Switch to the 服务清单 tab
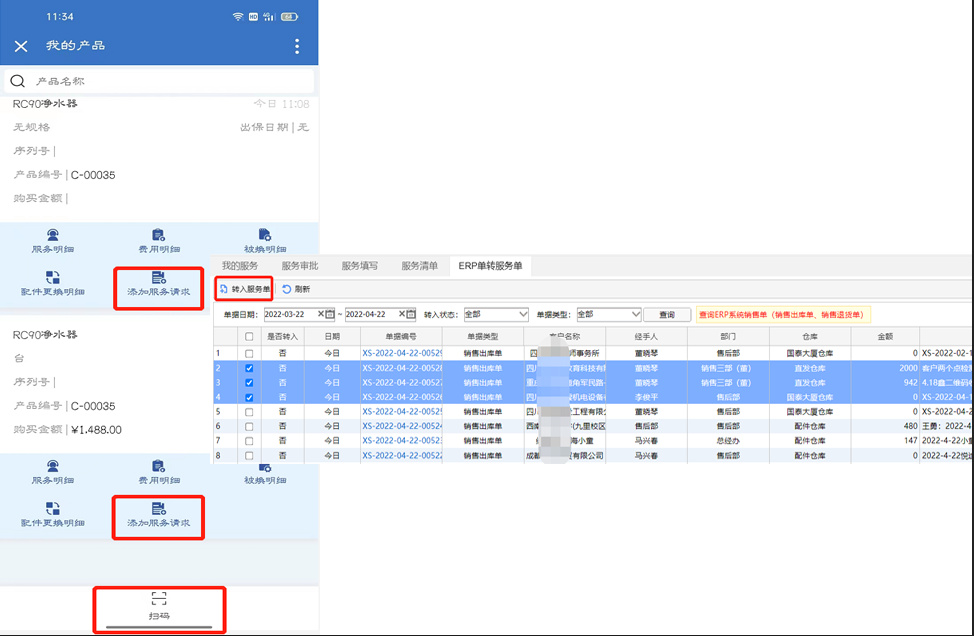Screen dimensions: 974x636 (419, 266)
